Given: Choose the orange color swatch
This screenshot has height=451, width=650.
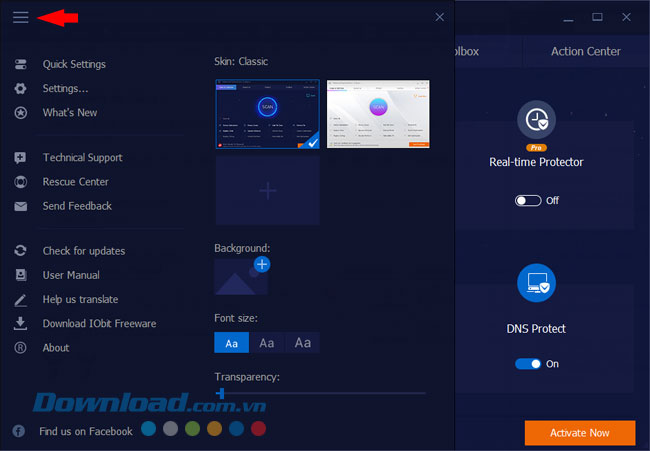Looking at the screenshot, I should point(214,429).
